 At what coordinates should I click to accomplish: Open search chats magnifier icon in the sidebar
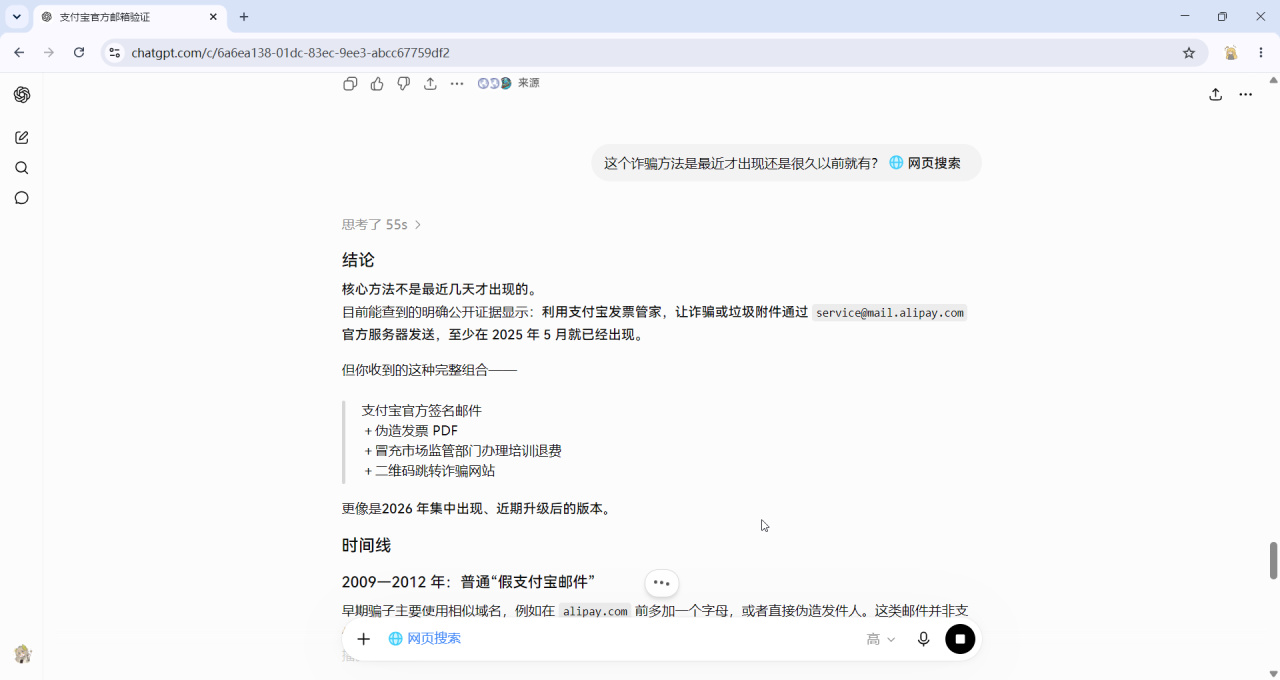point(22,168)
